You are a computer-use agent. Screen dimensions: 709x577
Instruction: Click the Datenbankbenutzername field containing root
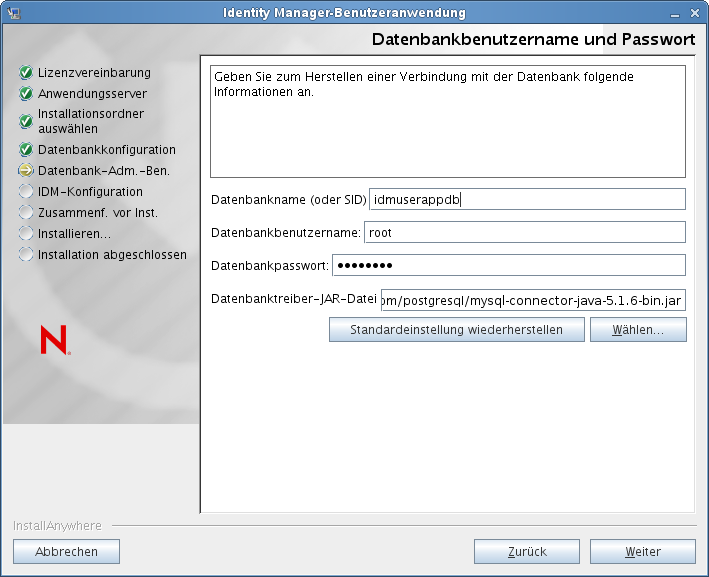525,232
